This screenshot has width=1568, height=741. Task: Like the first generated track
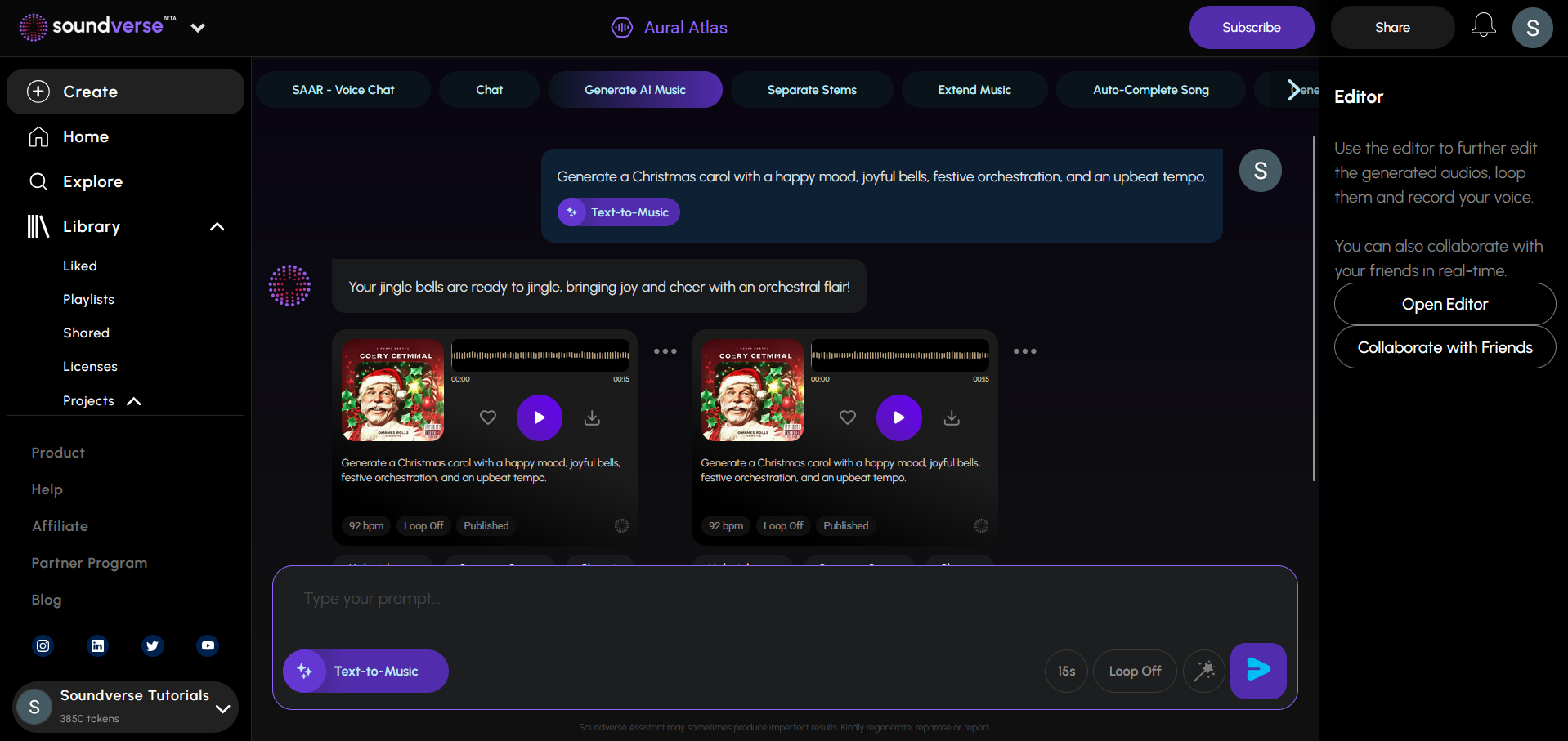click(488, 417)
